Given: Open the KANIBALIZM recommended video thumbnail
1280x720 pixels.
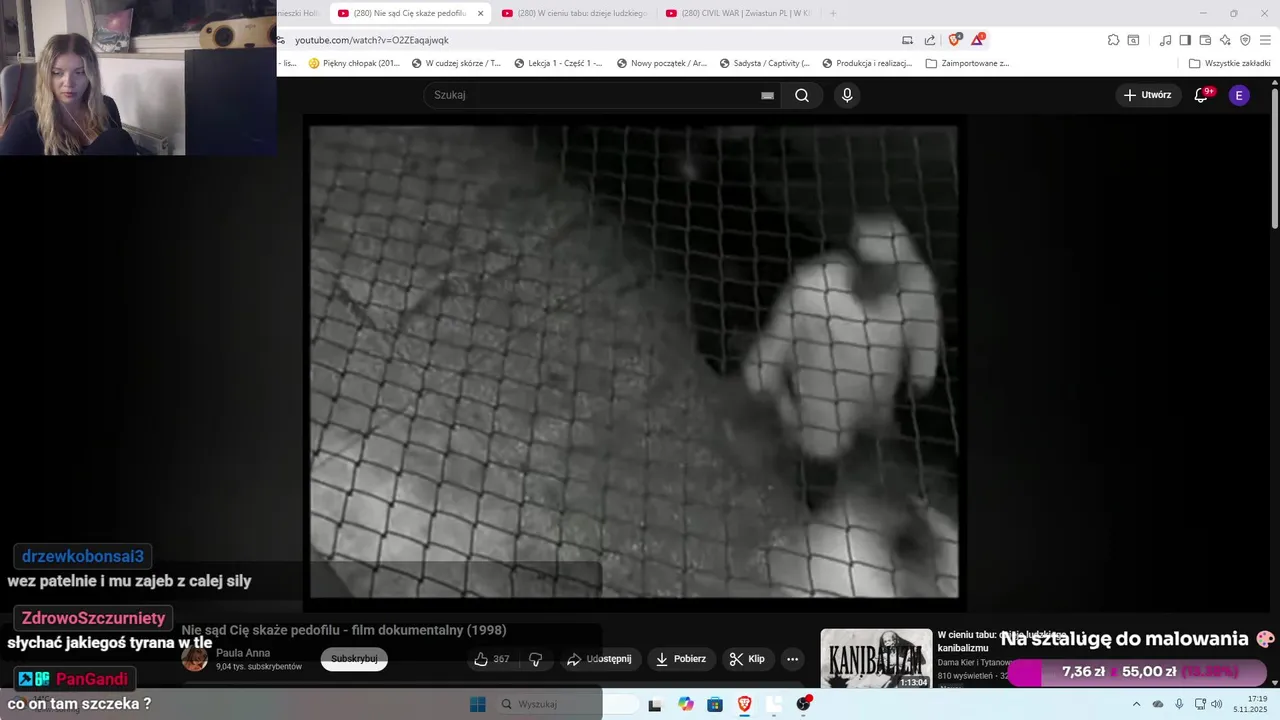Looking at the screenshot, I should click(x=876, y=659).
